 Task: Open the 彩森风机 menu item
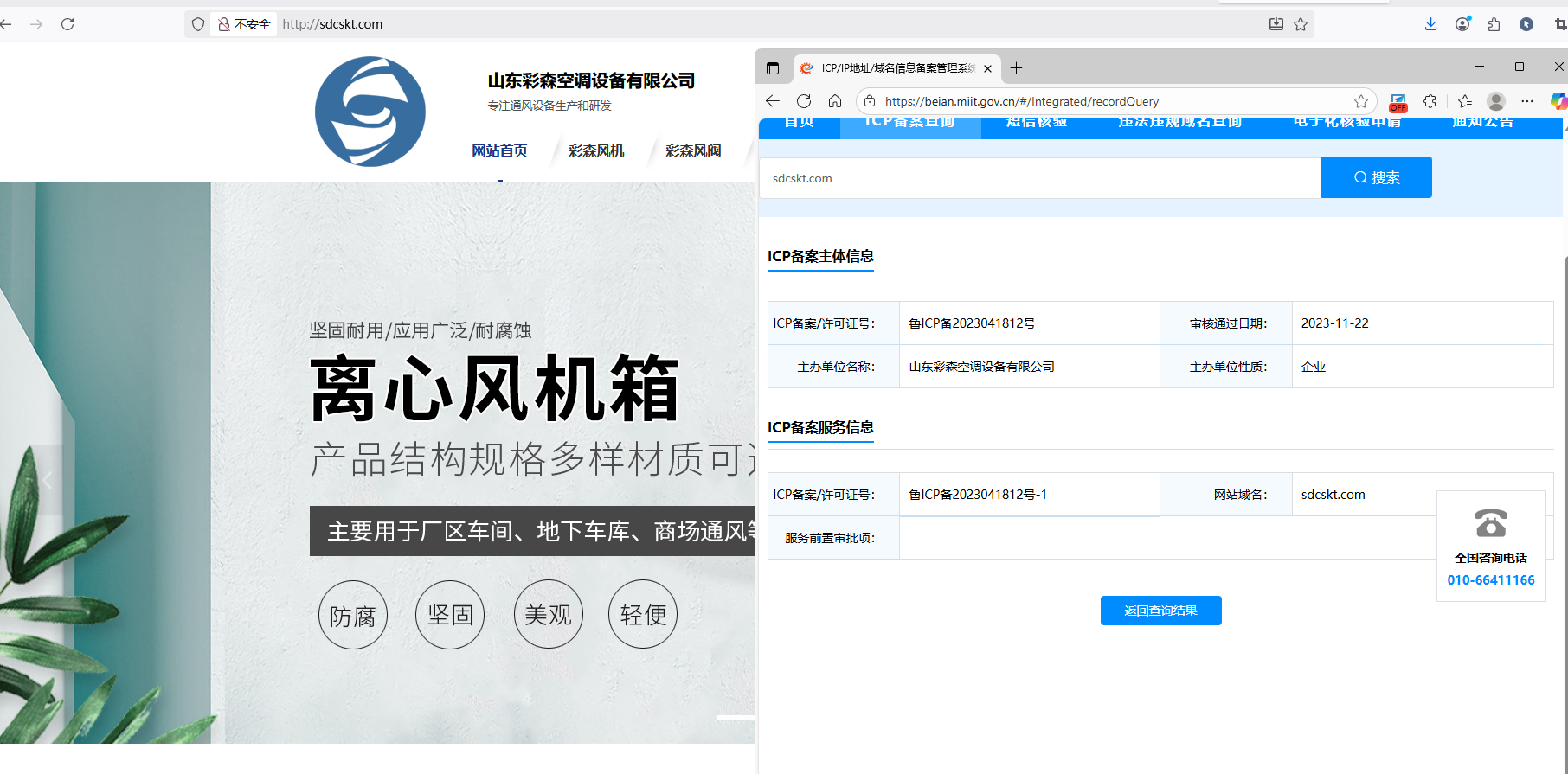point(596,150)
